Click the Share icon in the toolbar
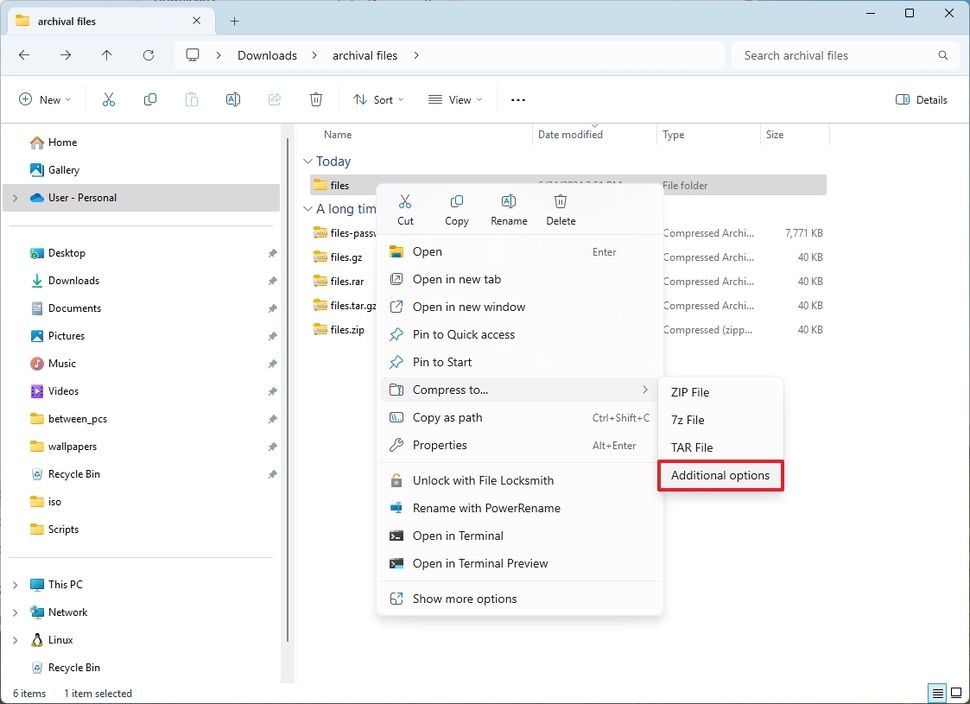 tap(275, 99)
